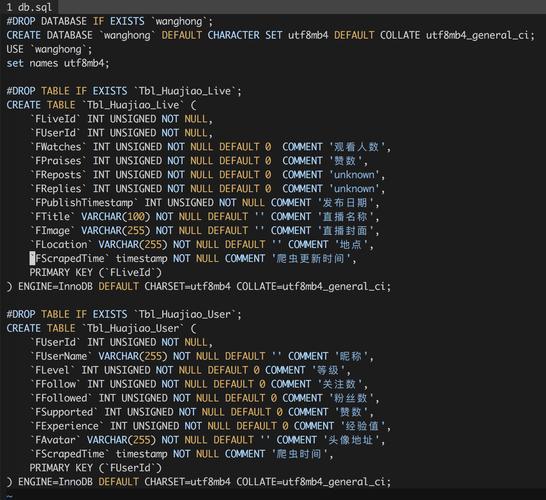Click the `FUserId` line in Tbl_Huajiao_User
Viewport: 546px width, 500px height.
pyautogui.click(x=121, y=342)
